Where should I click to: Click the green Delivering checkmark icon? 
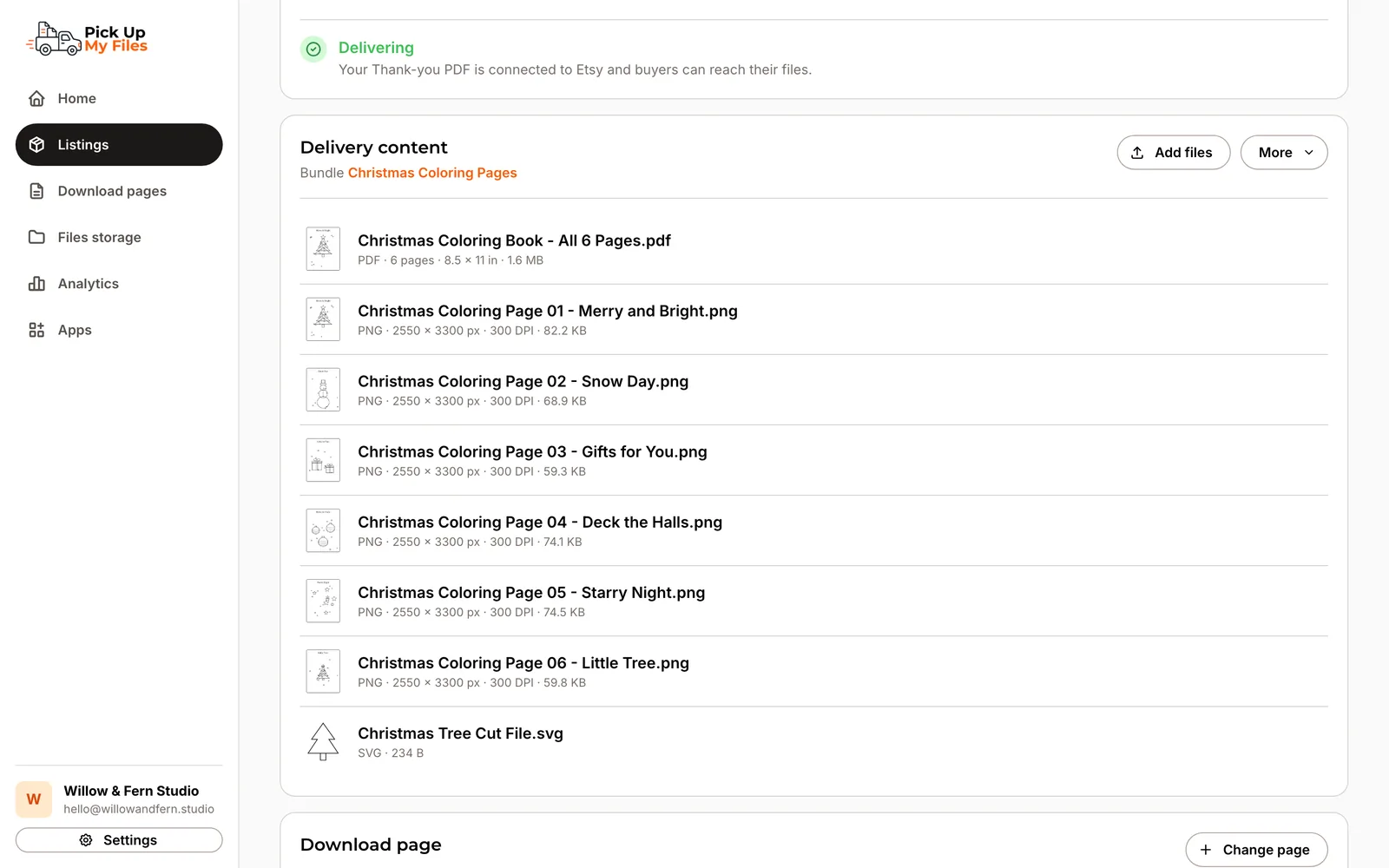point(313,49)
